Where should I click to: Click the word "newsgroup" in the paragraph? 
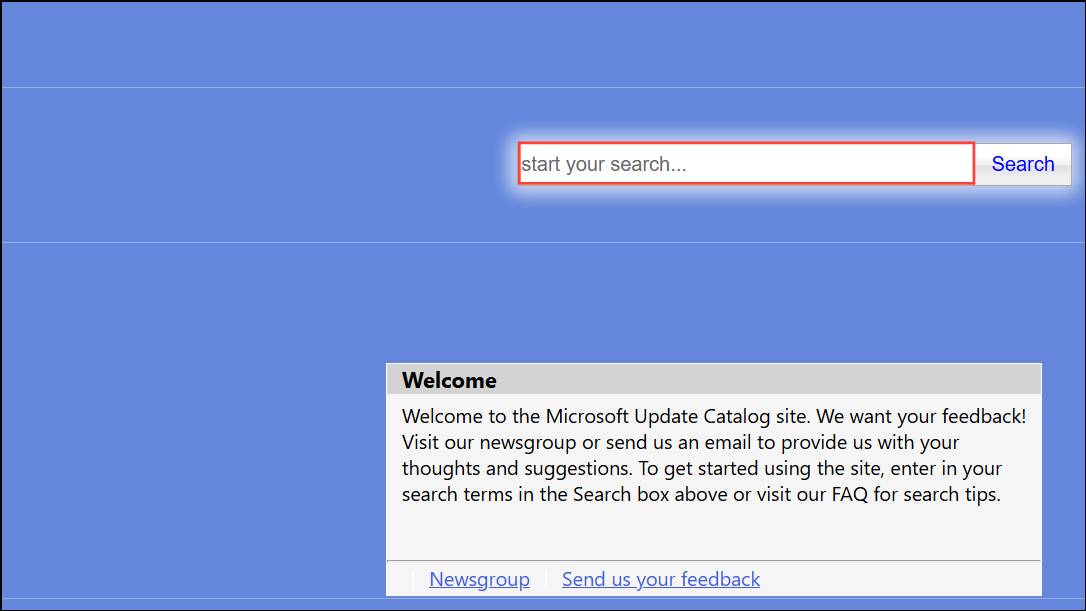pyautogui.click(x=528, y=443)
